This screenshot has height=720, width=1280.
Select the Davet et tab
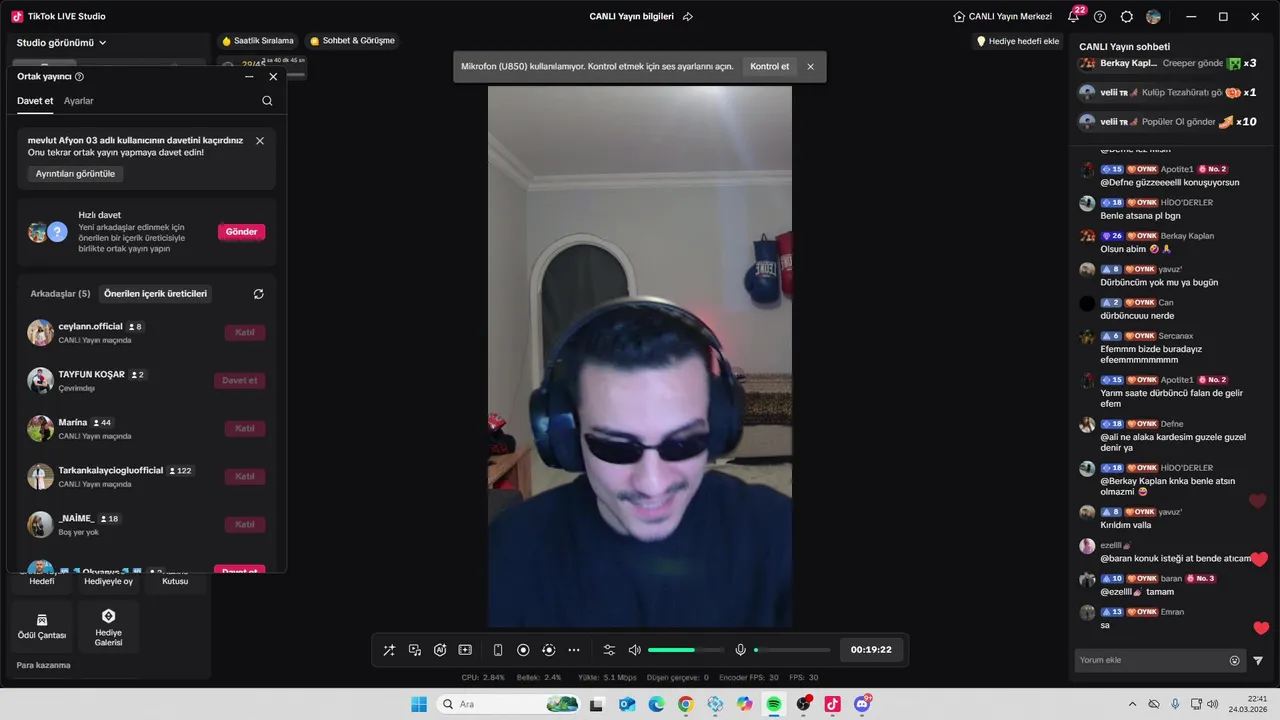(x=35, y=101)
